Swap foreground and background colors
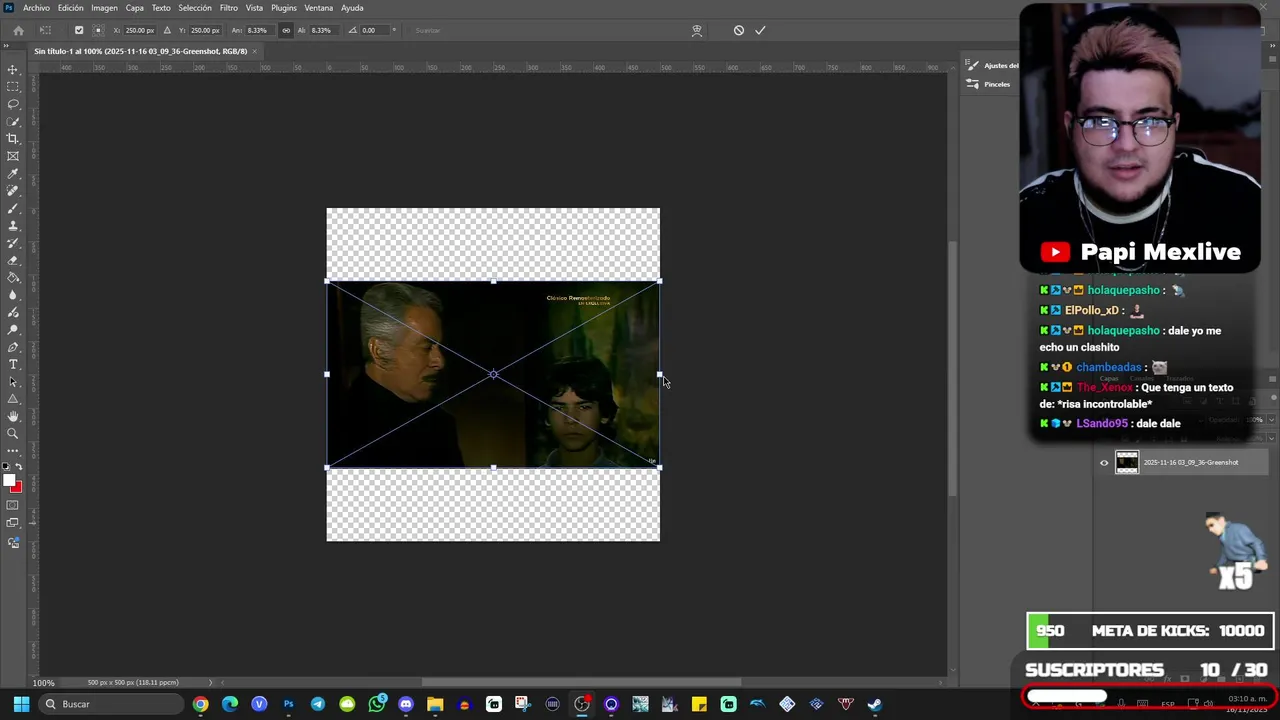Viewport: 1280px width, 720px height. pos(19,467)
